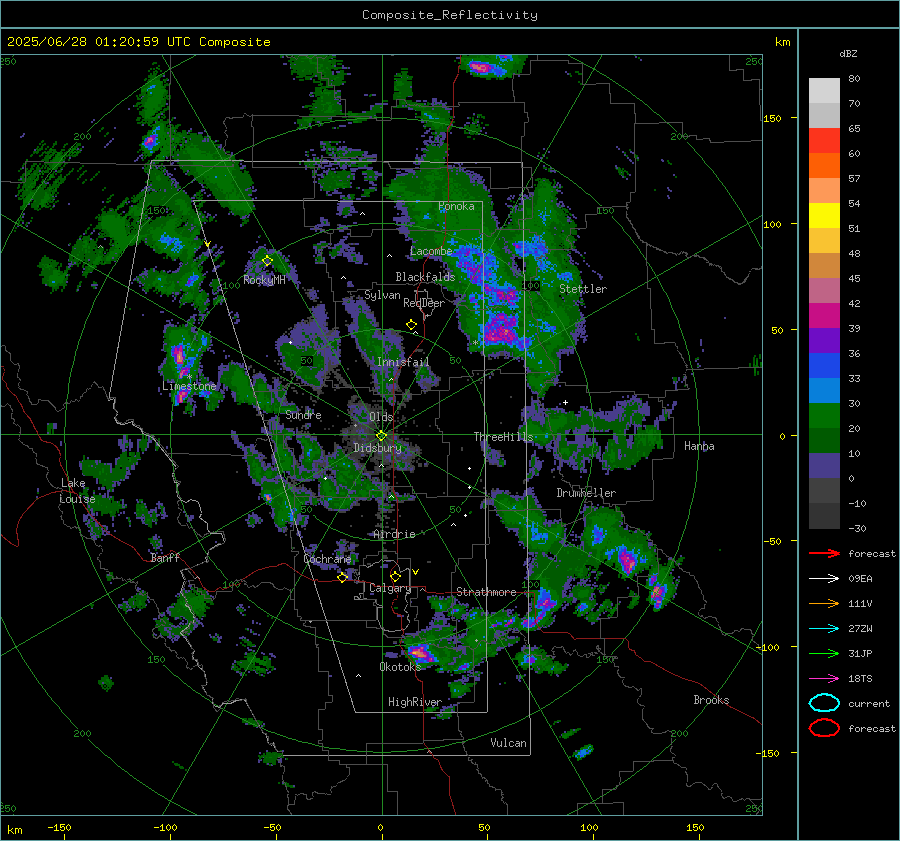Select the Vulcan label
Viewport: 900px width, 841px height.
508,743
